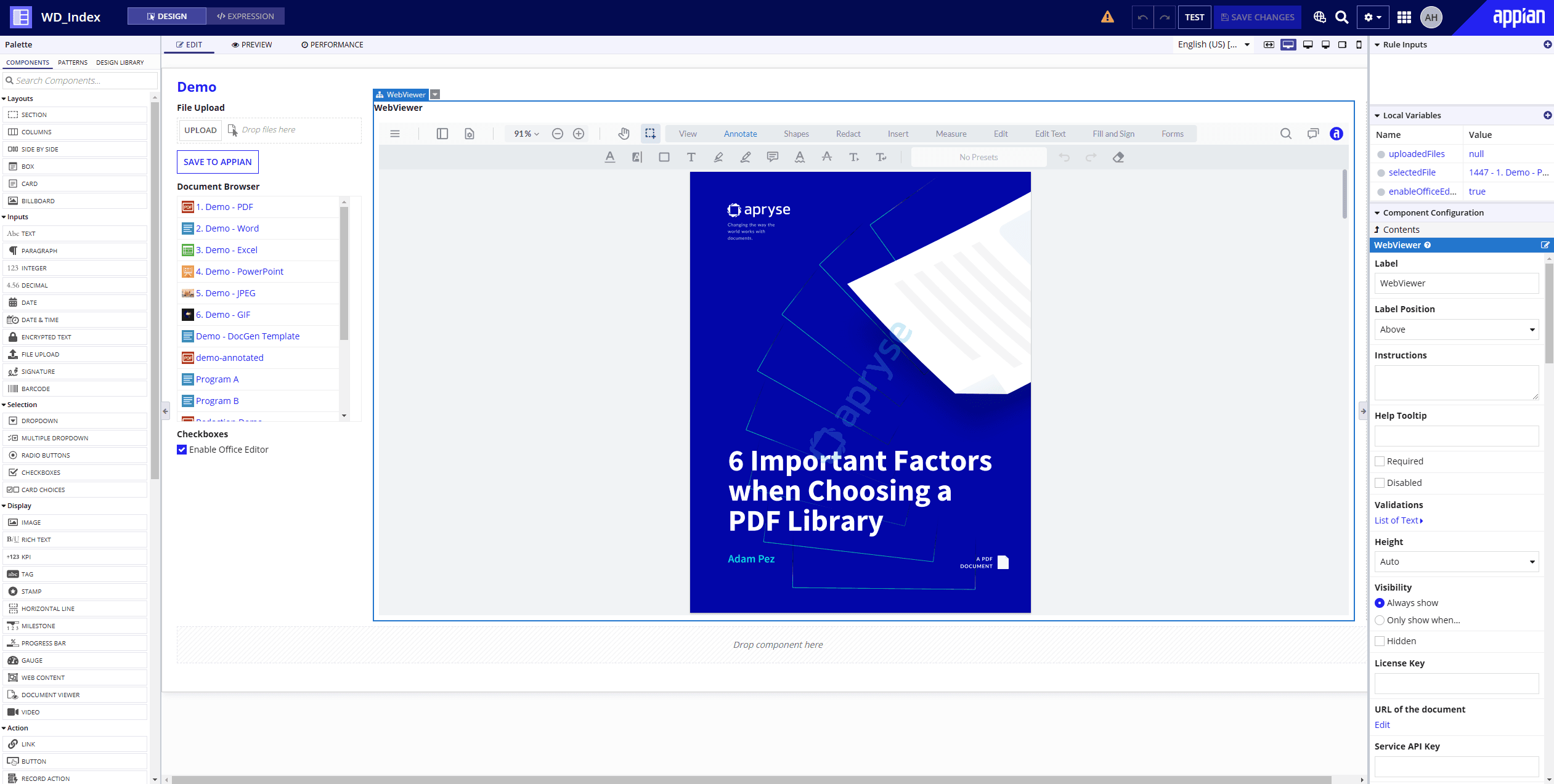
Task: Check the Required checkbox
Action: [1380, 461]
